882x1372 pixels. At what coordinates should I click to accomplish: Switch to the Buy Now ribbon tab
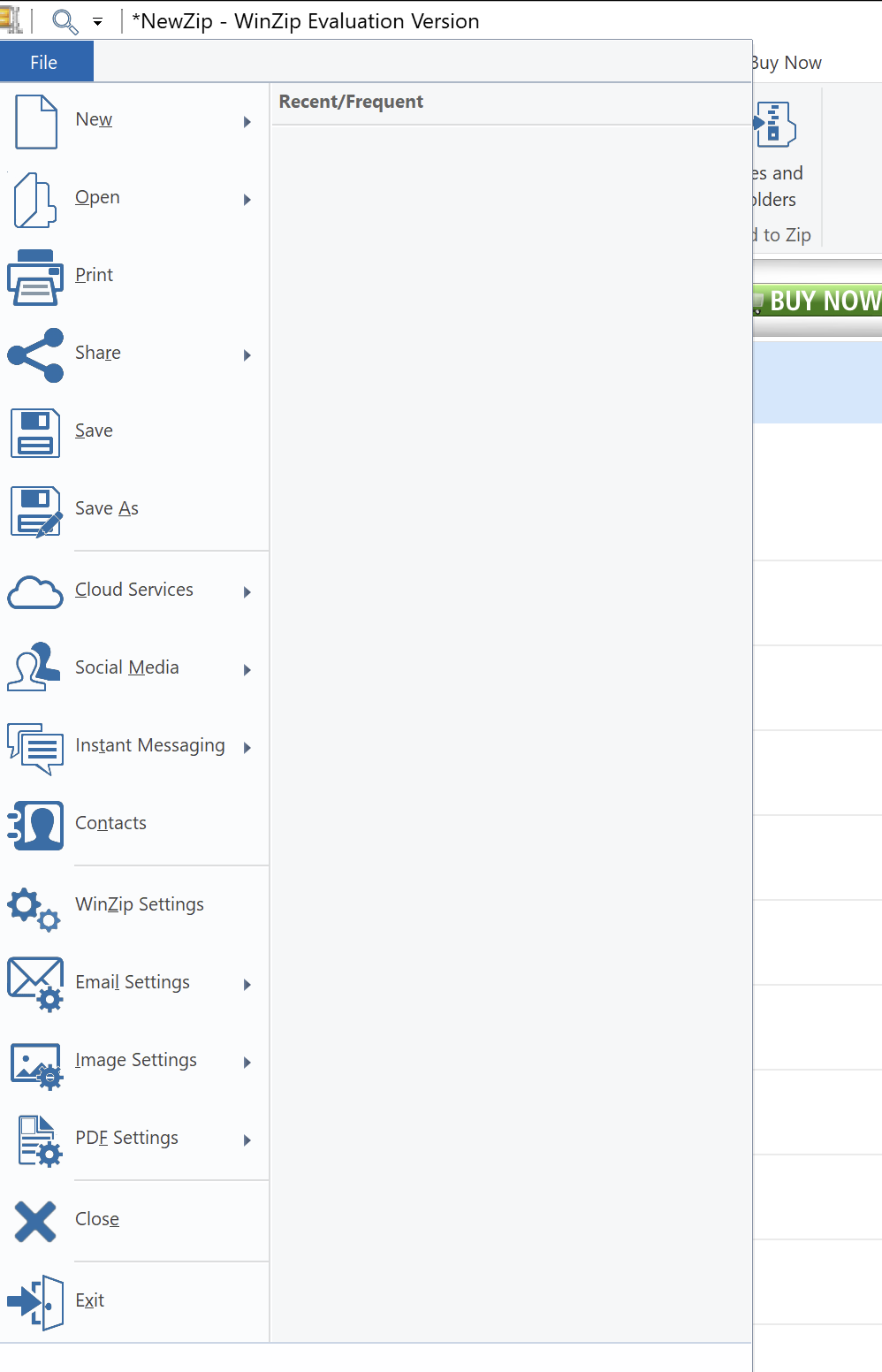click(787, 63)
